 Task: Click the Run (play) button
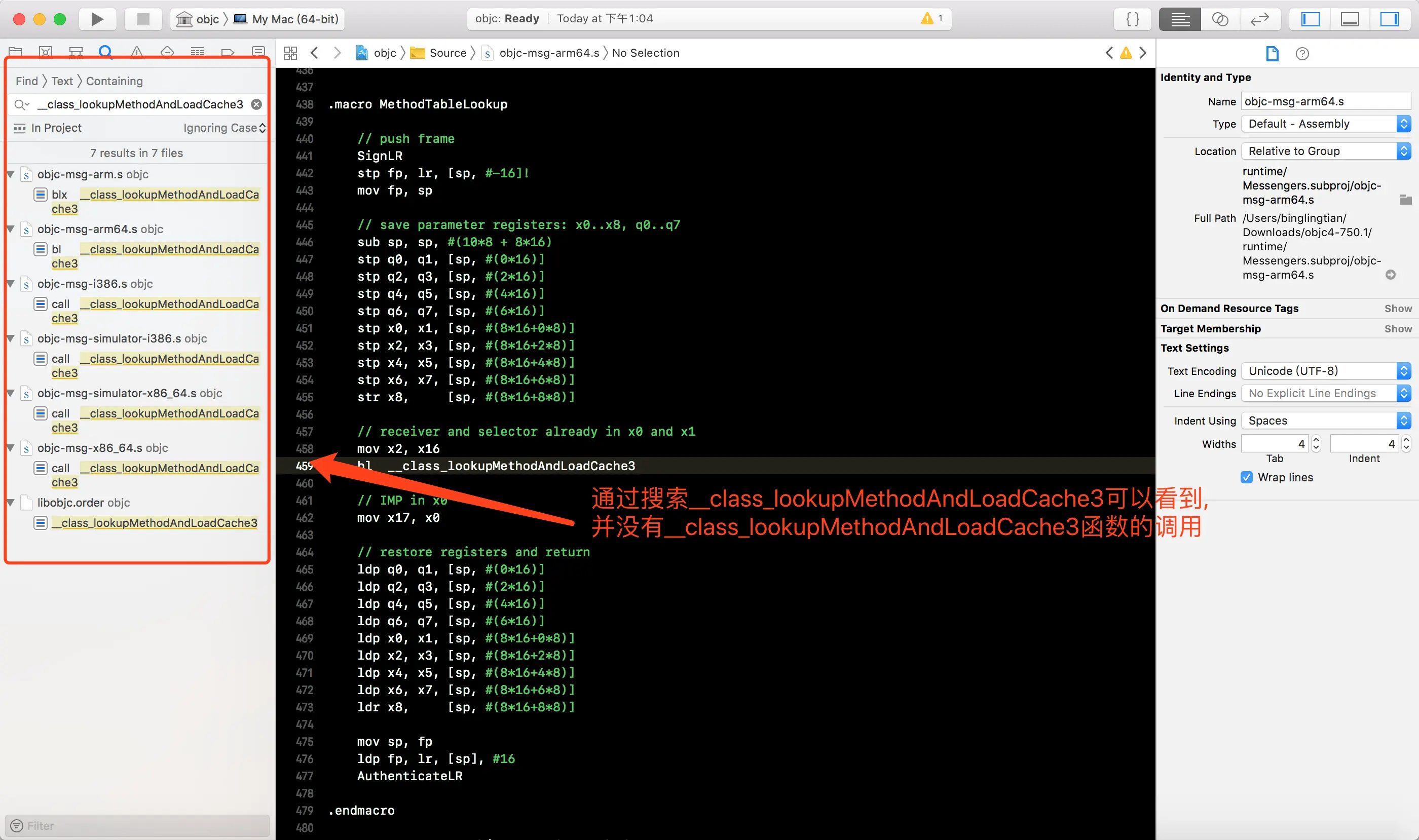(x=97, y=19)
